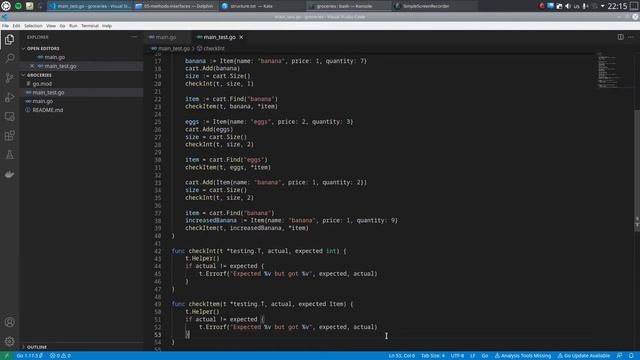Show errors and warnings count in status bar

click(60, 356)
